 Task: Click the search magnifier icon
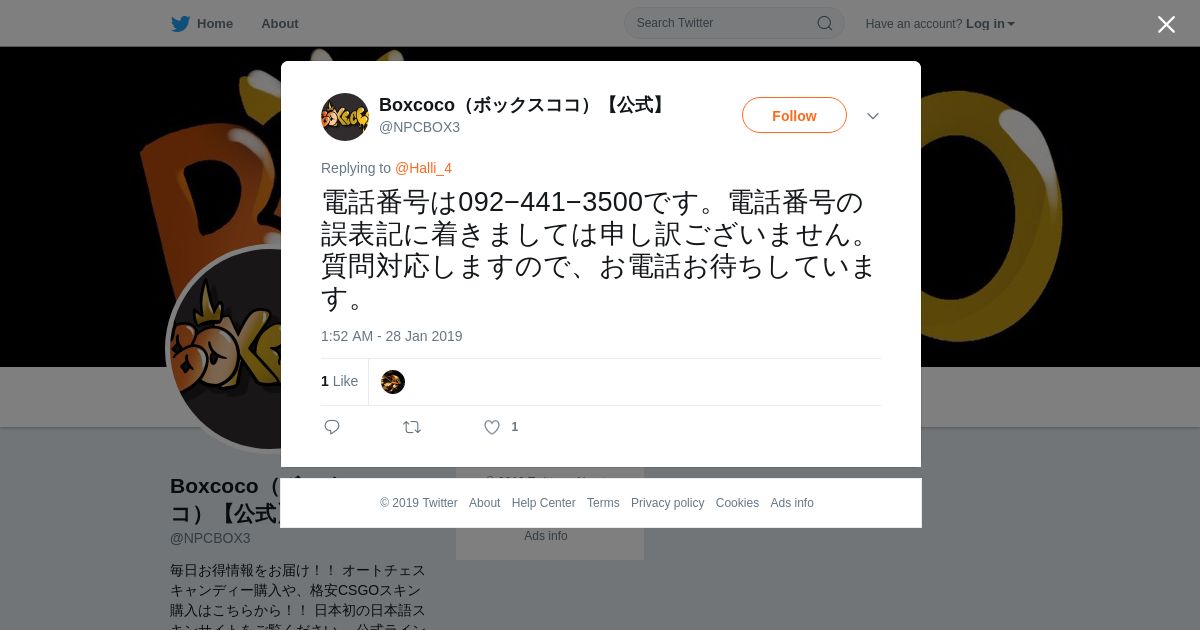point(825,23)
